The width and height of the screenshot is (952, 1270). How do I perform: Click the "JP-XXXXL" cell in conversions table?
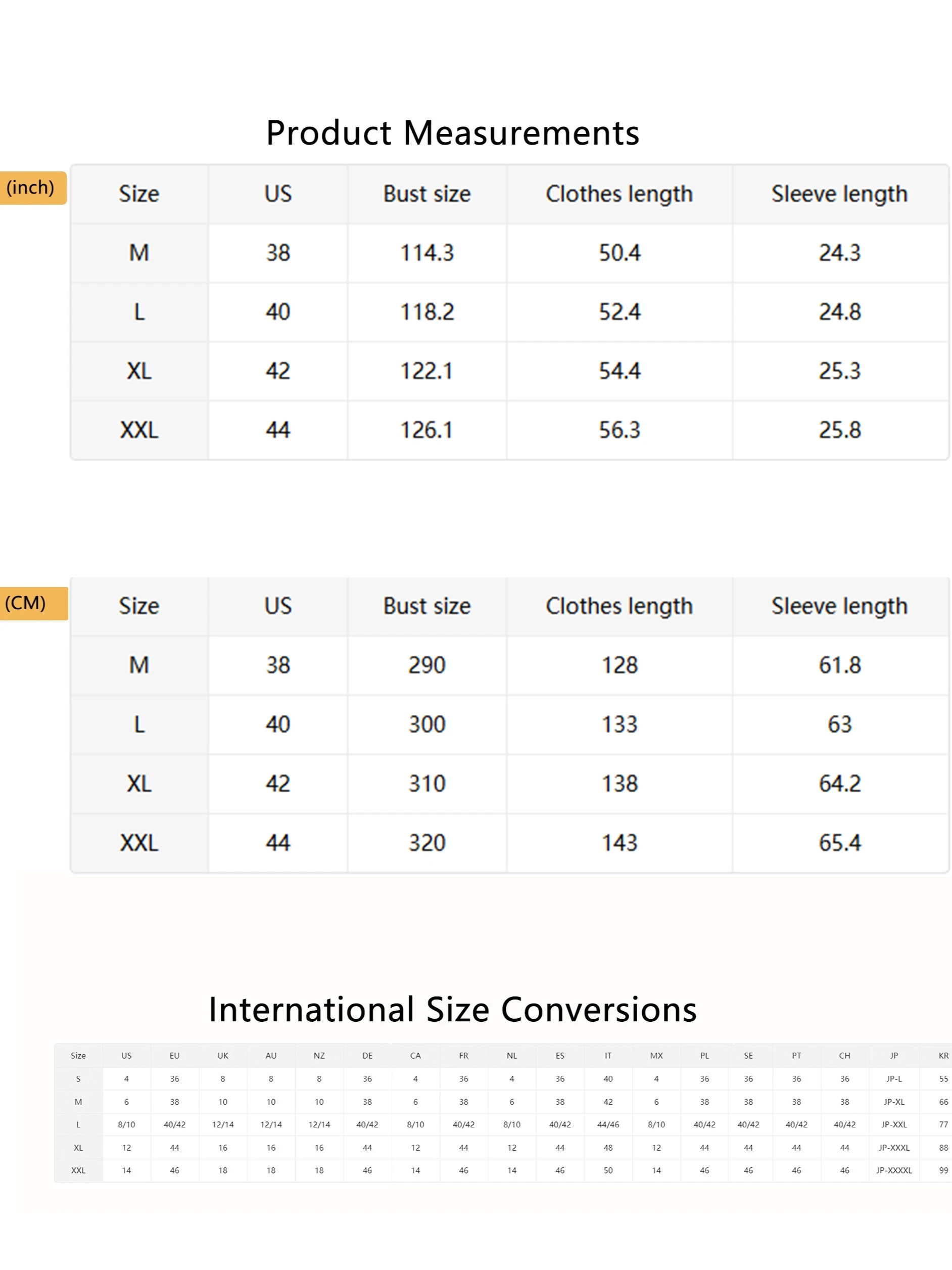tap(893, 1170)
